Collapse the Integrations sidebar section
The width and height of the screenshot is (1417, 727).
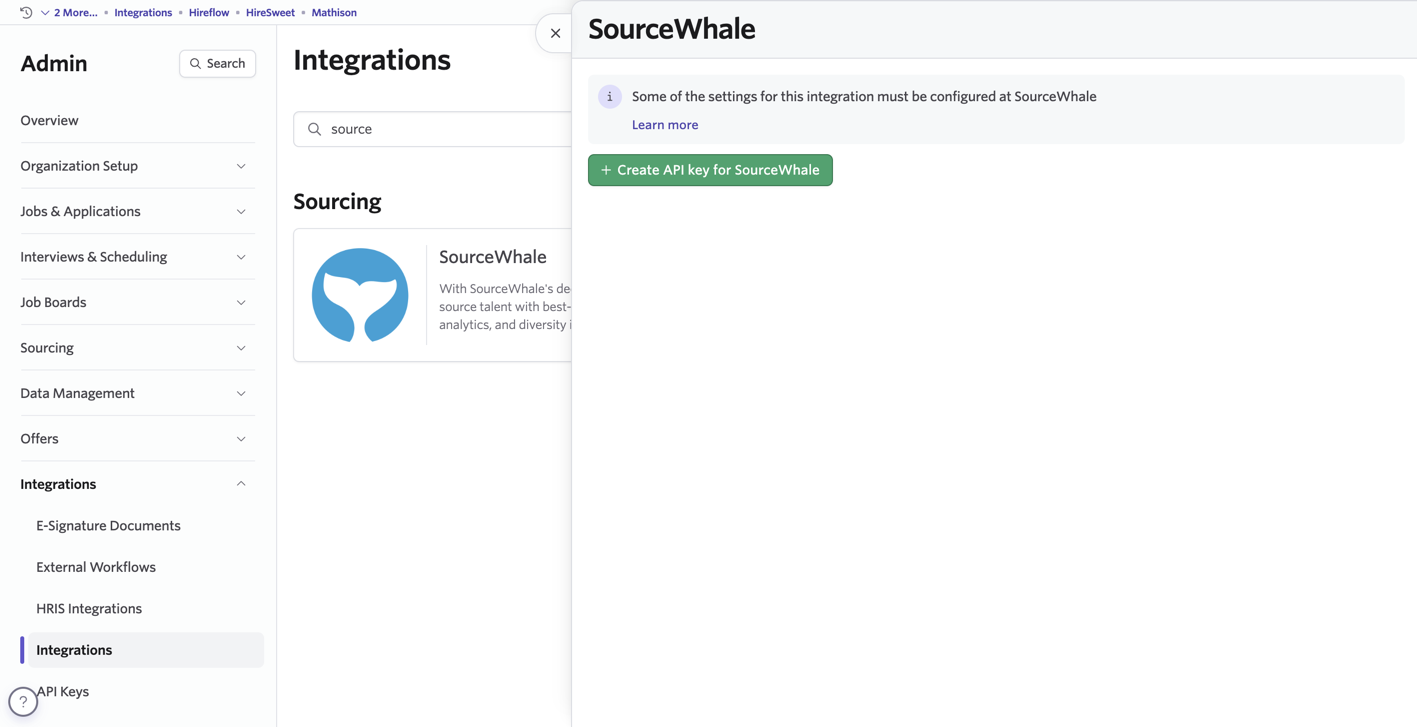coord(137,484)
